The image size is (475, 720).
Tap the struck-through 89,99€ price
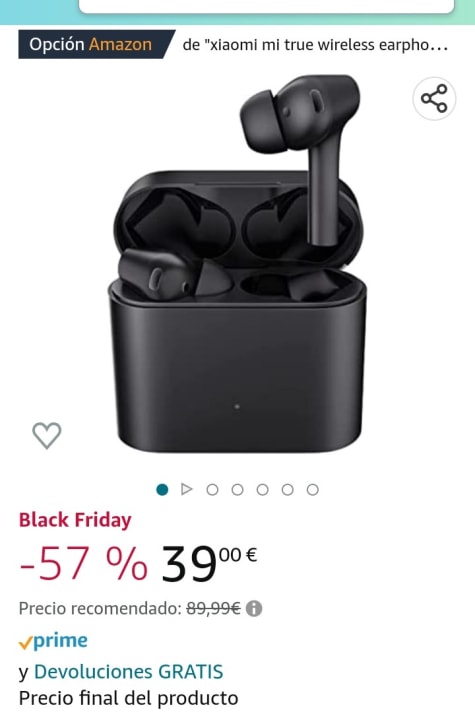point(213,609)
